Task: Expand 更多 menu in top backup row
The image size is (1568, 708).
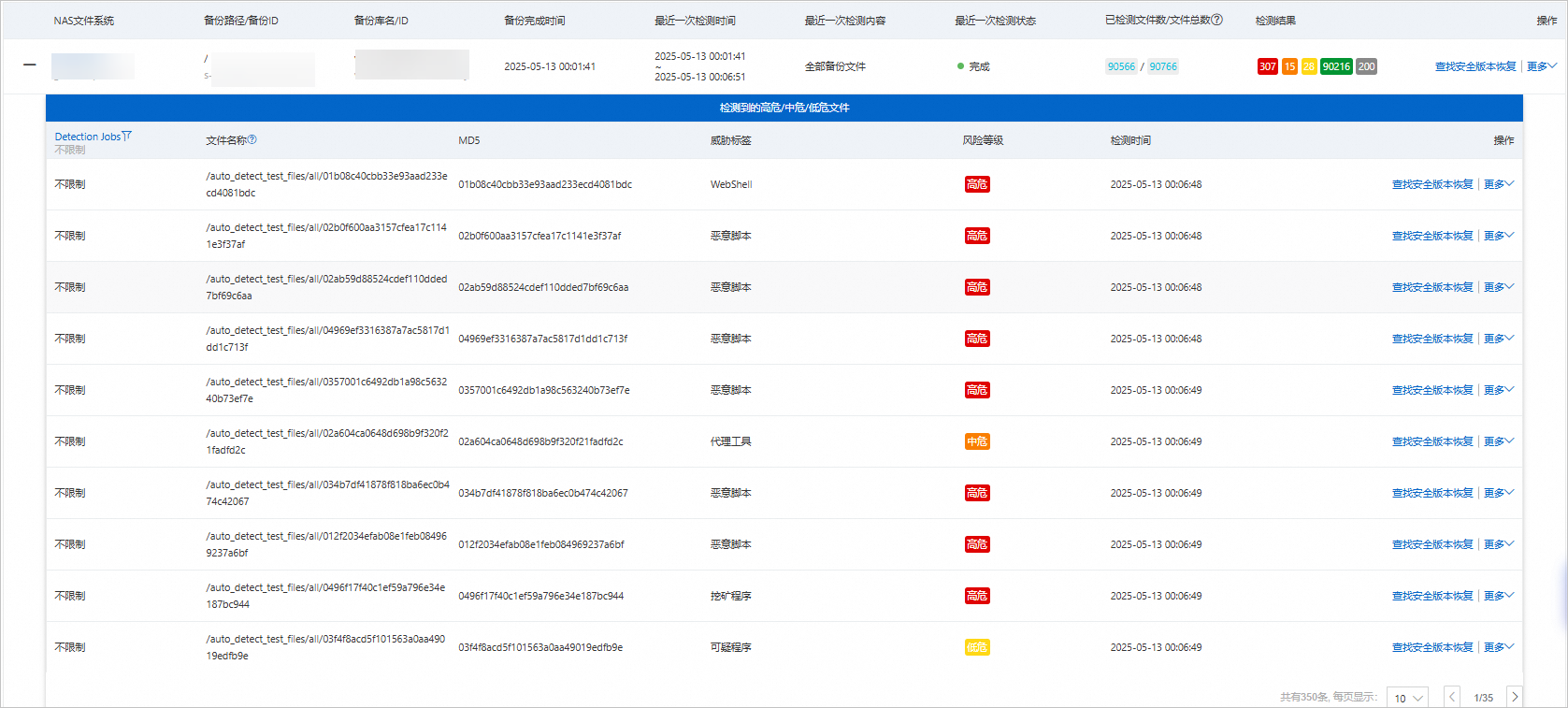Action: [1542, 66]
